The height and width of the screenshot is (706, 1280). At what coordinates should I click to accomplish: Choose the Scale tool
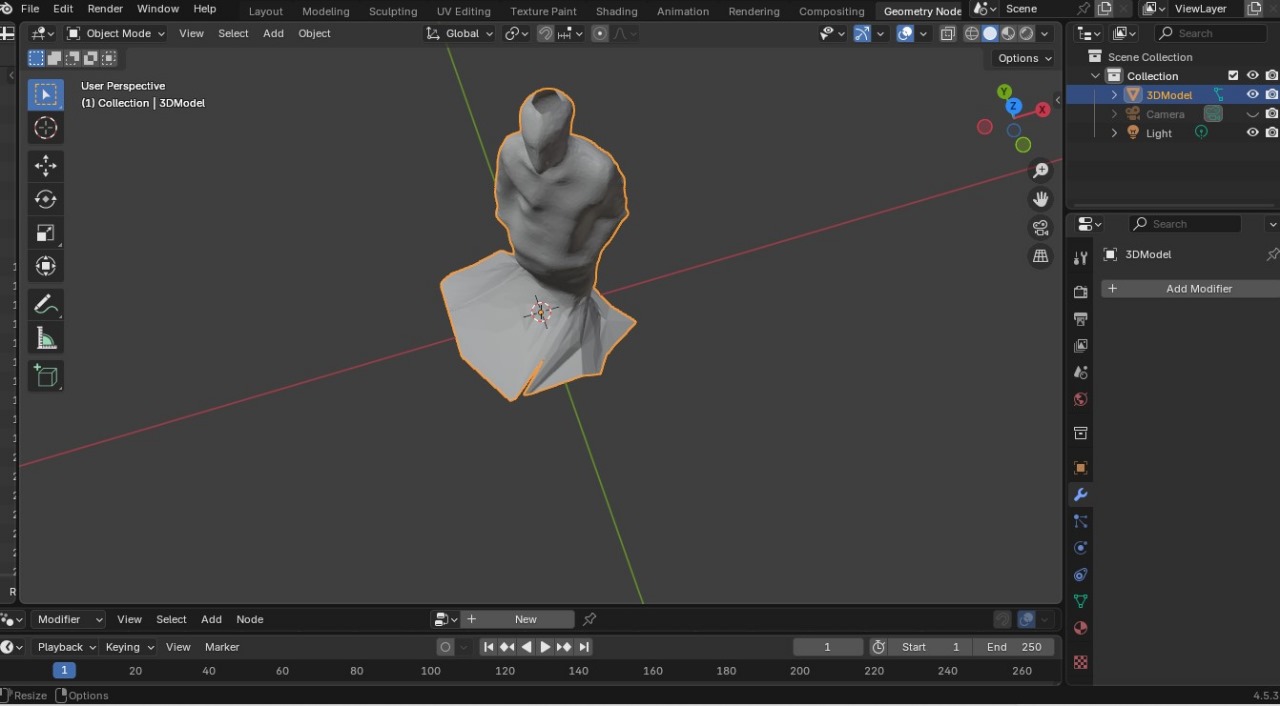(x=45, y=233)
